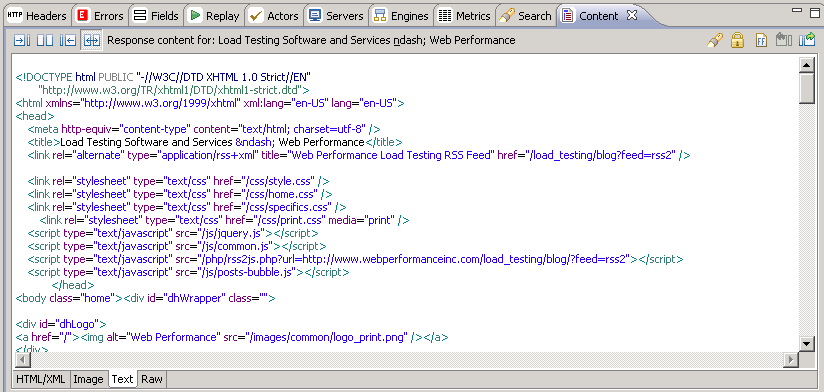Toggle the double-arrow compare panes icon
The image size is (824, 392).
[x=91, y=40]
